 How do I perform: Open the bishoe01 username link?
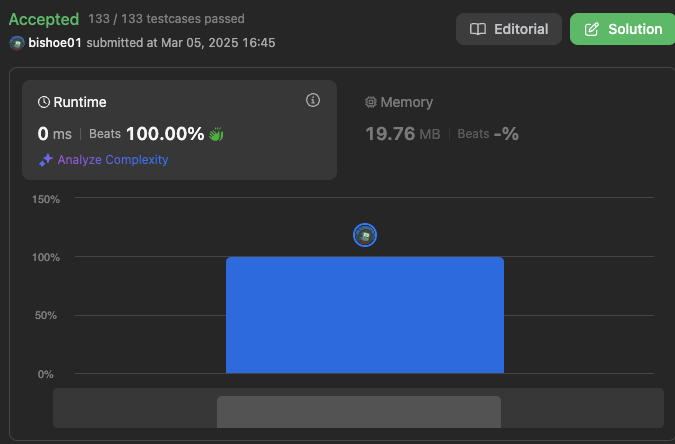coord(55,43)
